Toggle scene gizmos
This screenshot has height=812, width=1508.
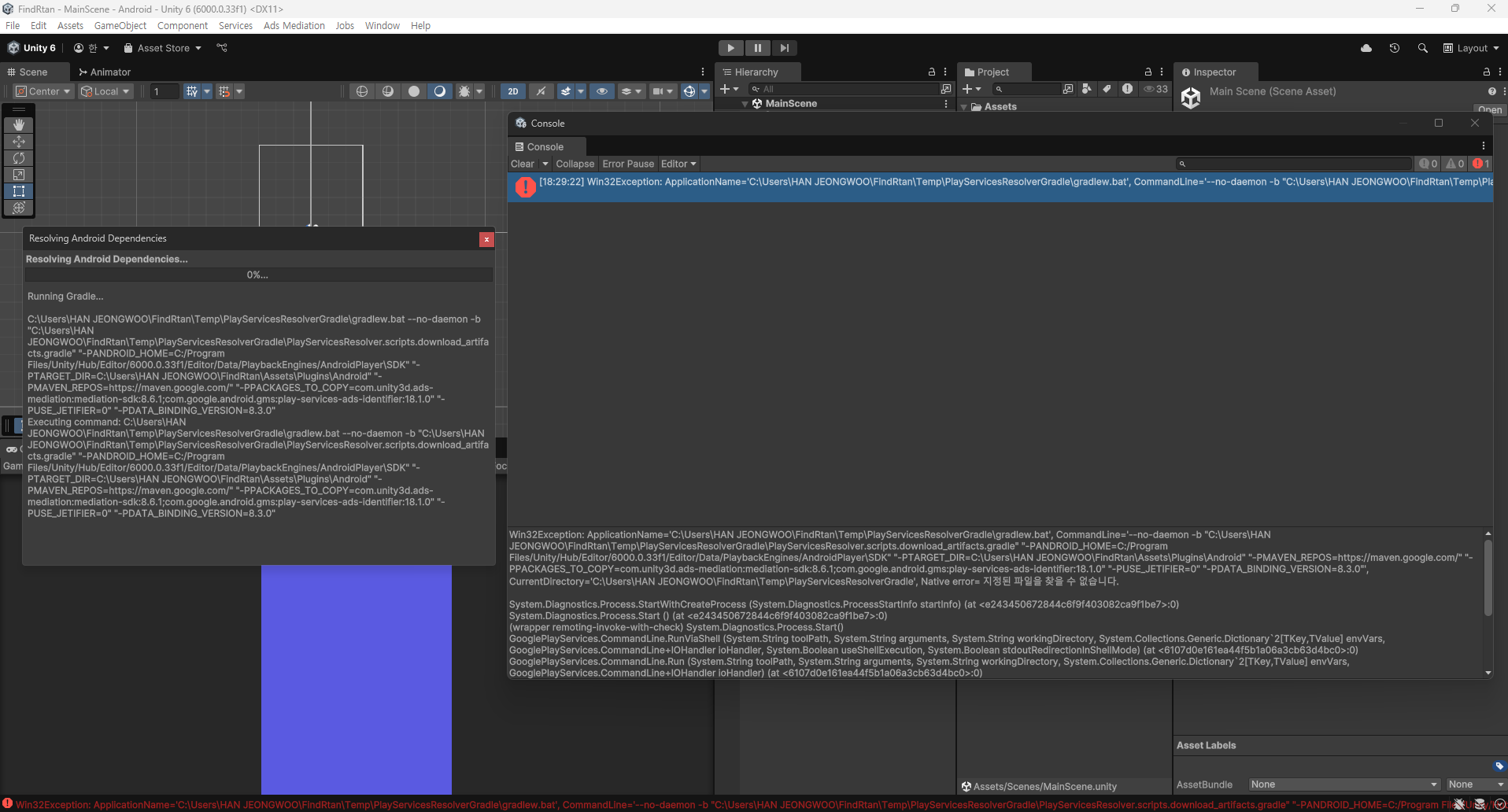689,91
